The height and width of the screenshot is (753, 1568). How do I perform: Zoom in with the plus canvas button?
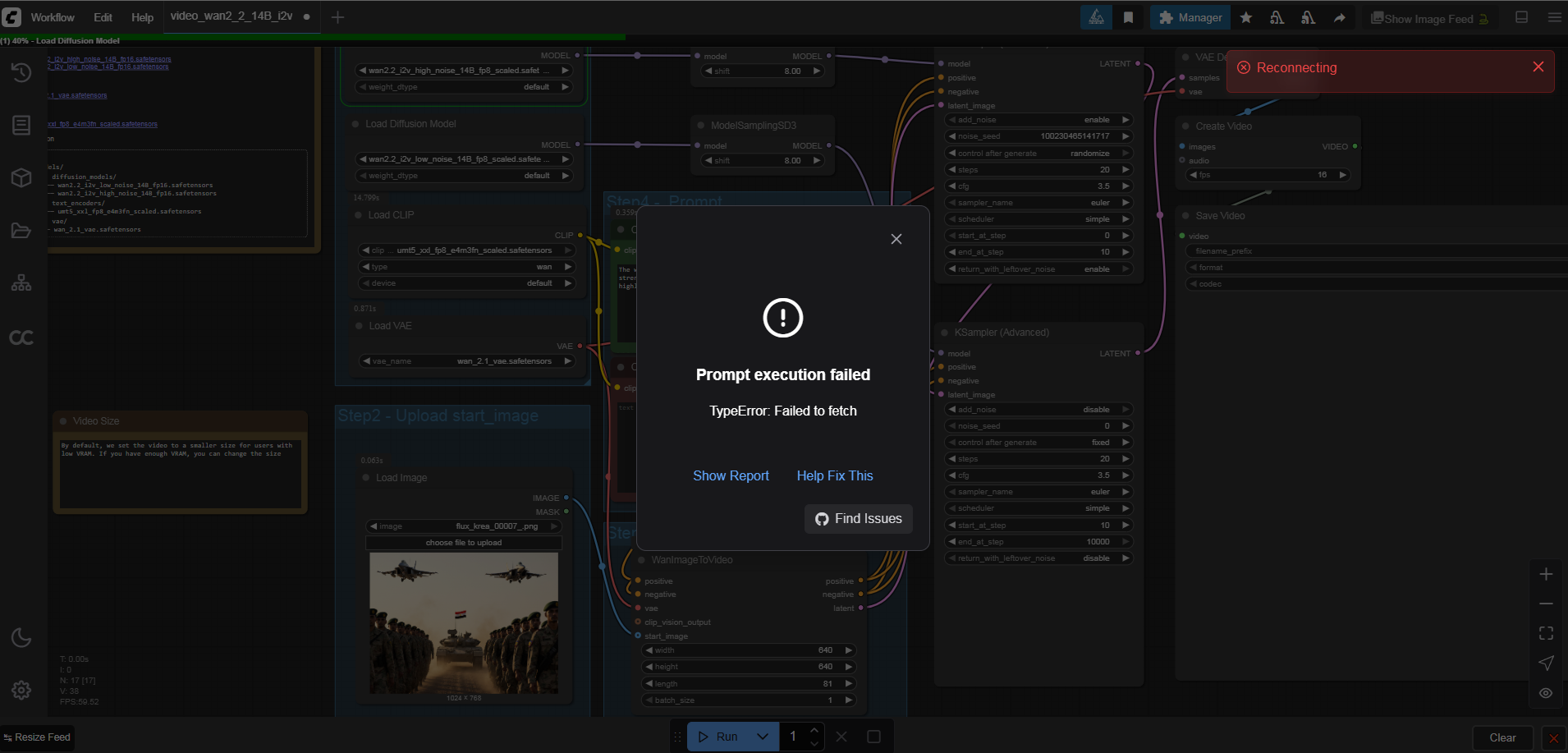tap(1546, 574)
